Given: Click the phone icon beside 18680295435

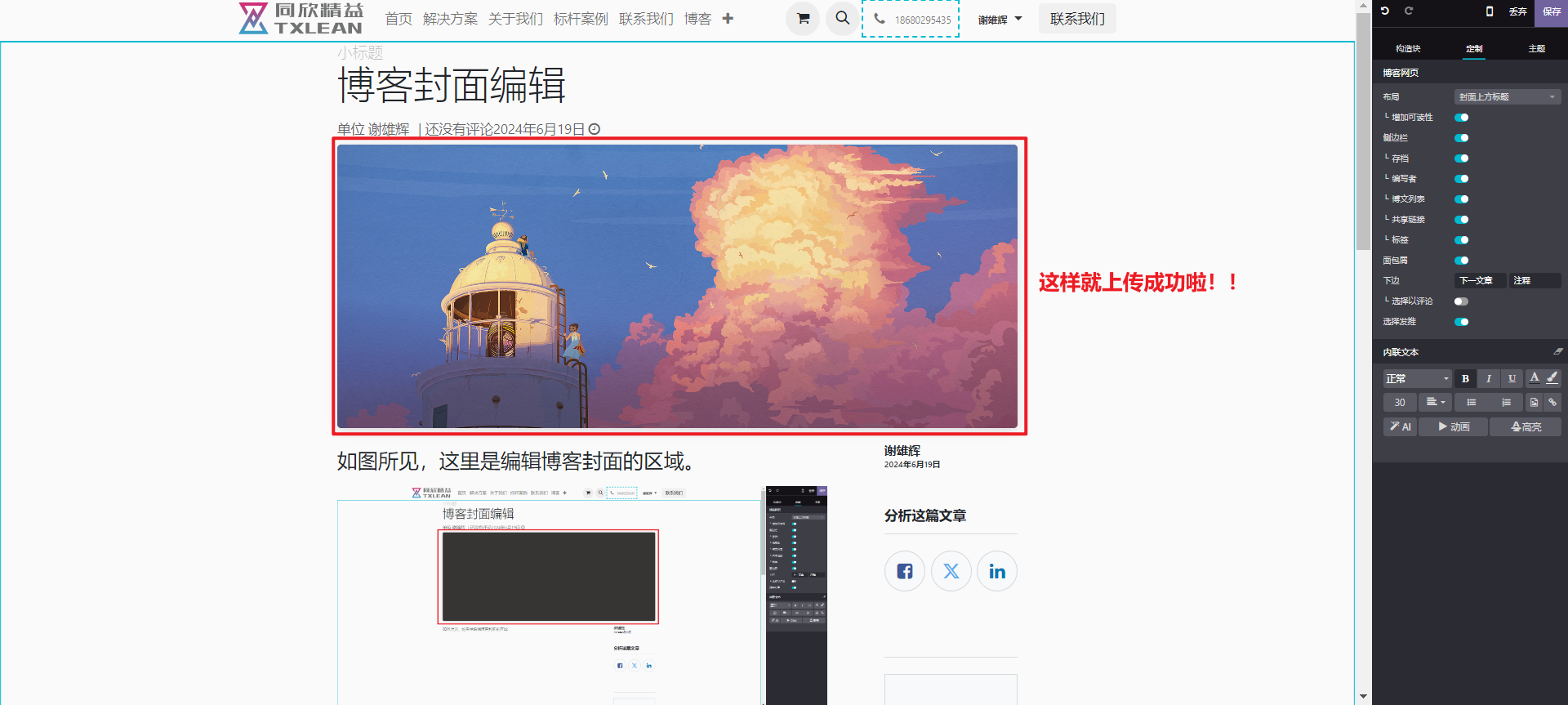Looking at the screenshot, I should pos(880,18).
